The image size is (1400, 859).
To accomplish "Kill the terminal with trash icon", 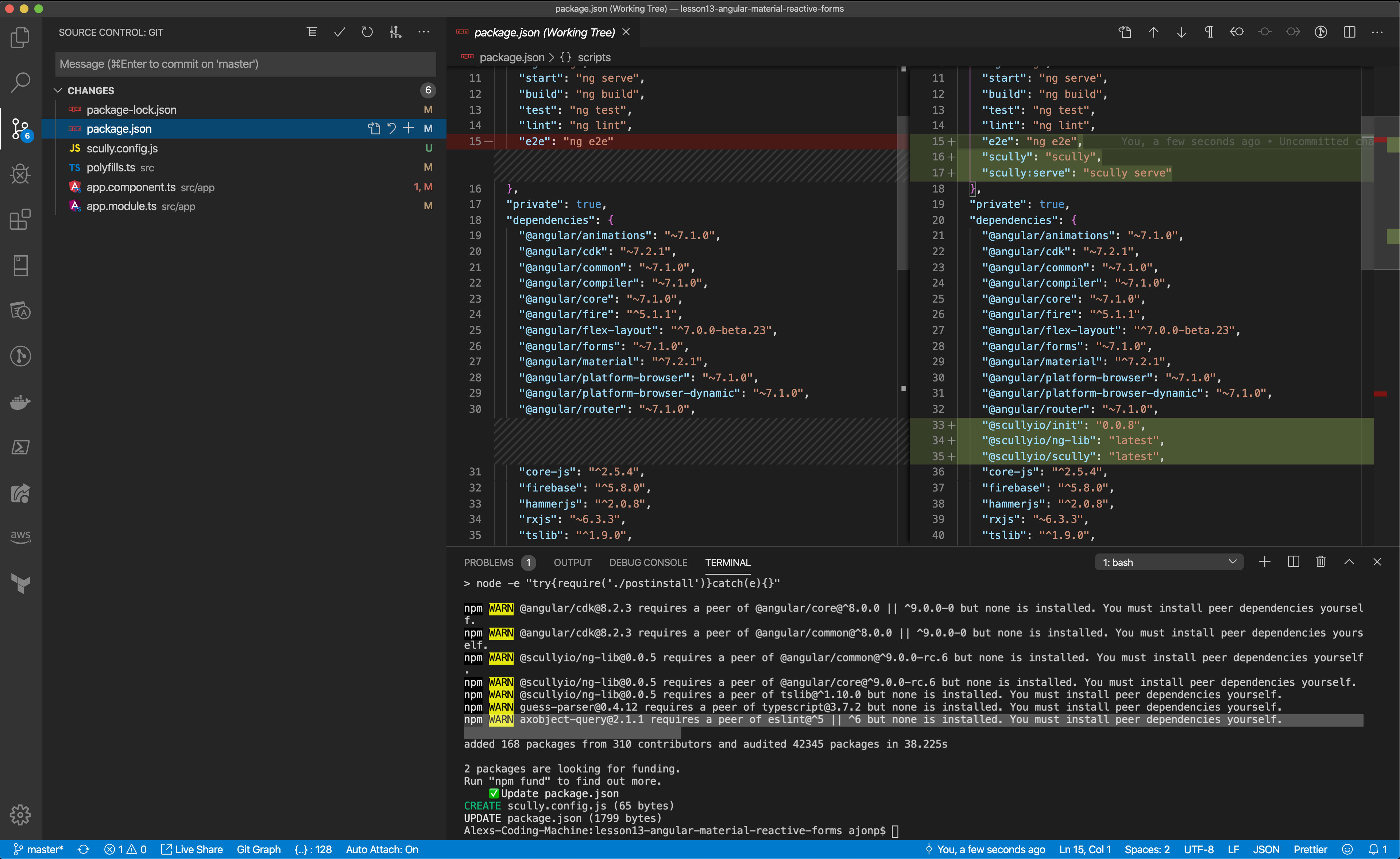I will 1321,562.
